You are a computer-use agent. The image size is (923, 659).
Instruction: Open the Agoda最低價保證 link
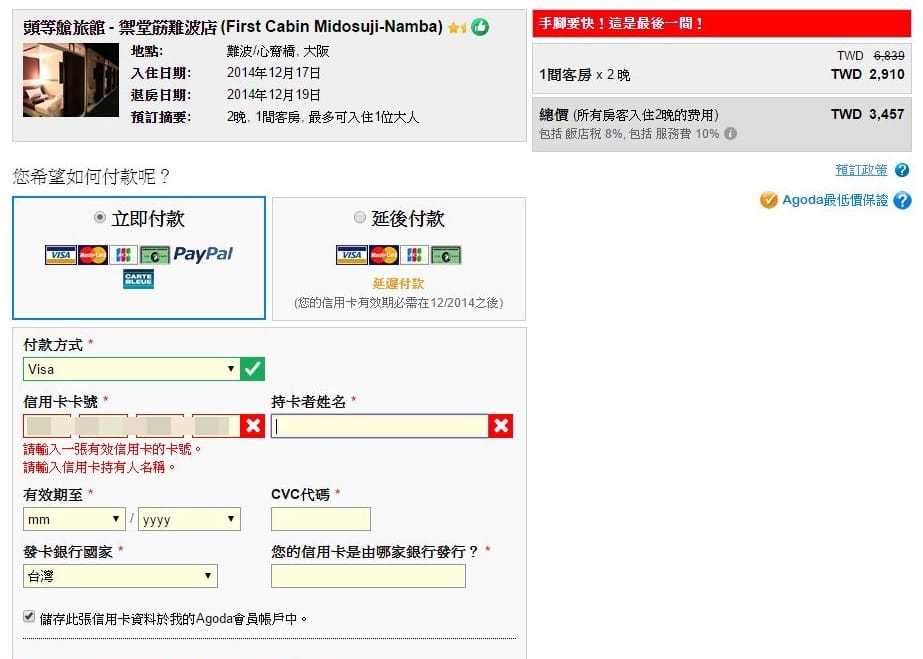pos(834,200)
